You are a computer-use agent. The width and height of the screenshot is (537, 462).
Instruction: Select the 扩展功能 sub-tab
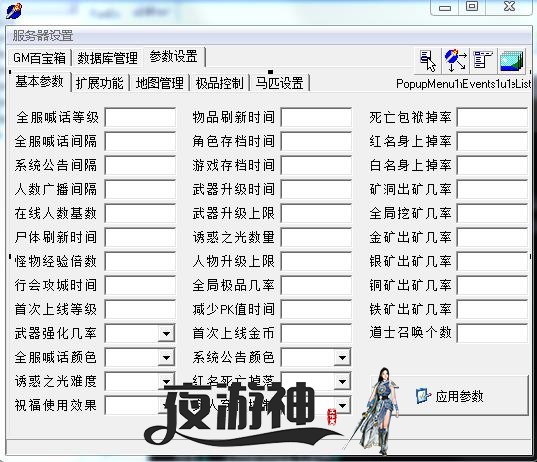[100, 83]
